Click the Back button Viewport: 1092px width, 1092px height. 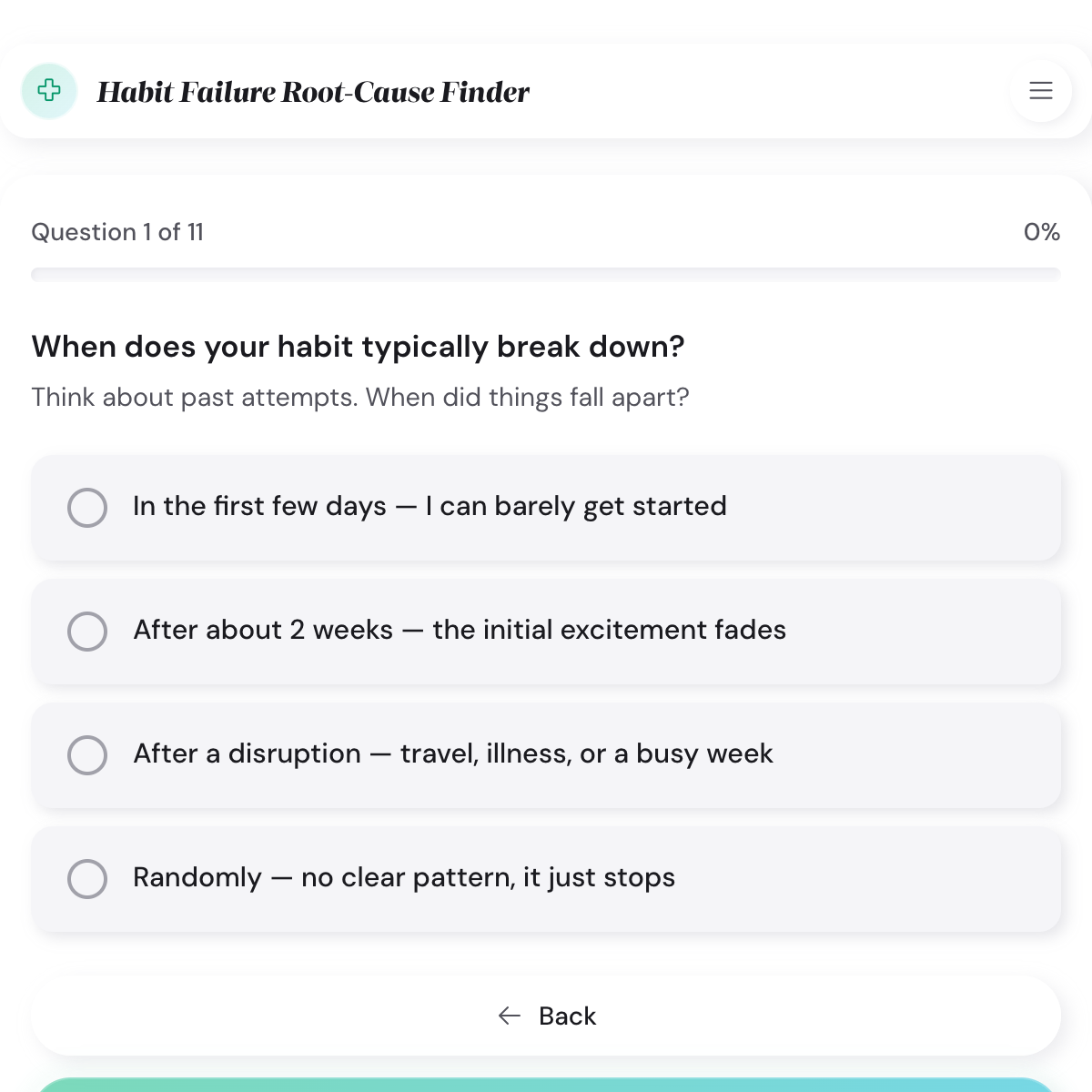click(x=546, y=1016)
